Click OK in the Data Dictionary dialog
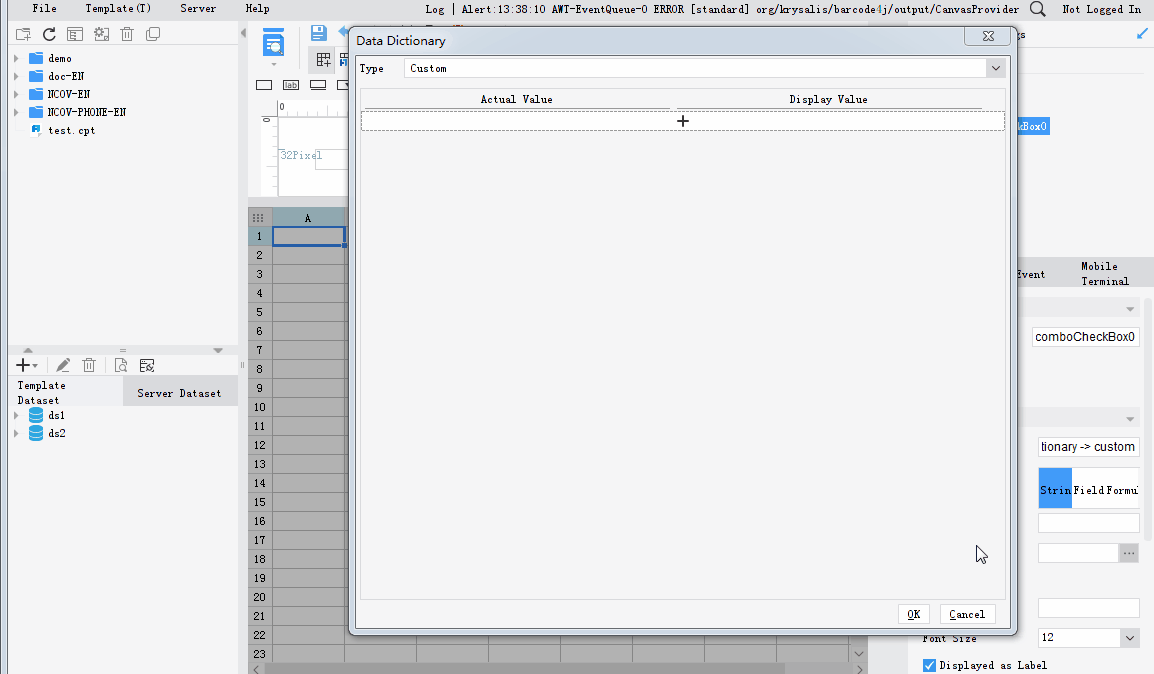Image resolution: width=1154 pixels, height=674 pixels. click(913, 613)
